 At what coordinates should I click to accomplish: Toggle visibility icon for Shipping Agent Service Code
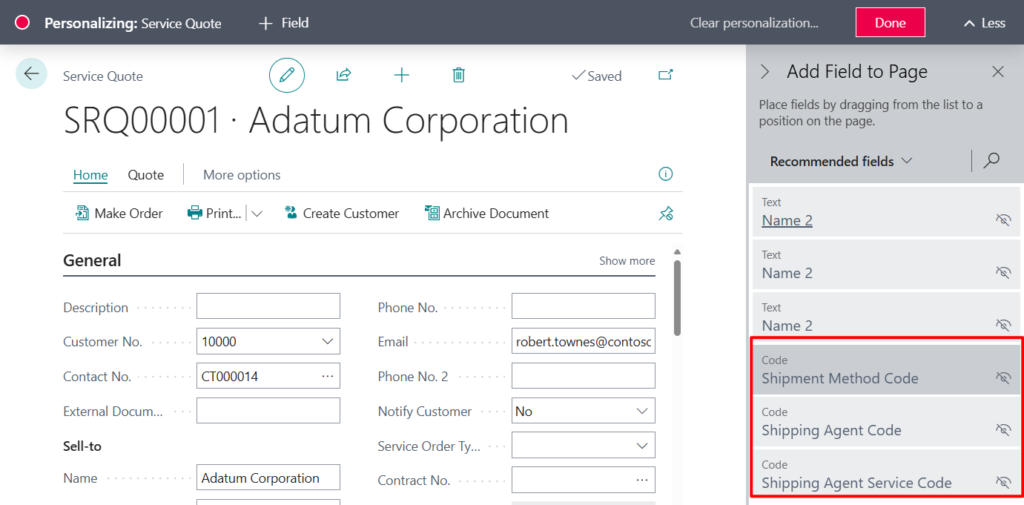coord(1003,483)
